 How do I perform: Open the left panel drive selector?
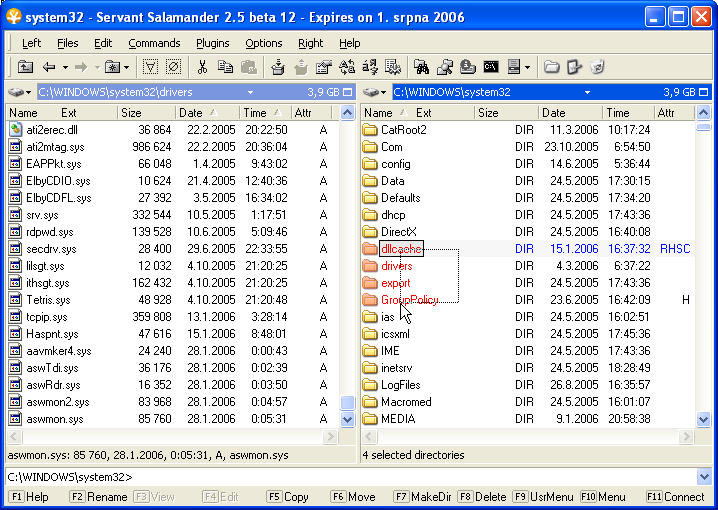click(x=20, y=92)
